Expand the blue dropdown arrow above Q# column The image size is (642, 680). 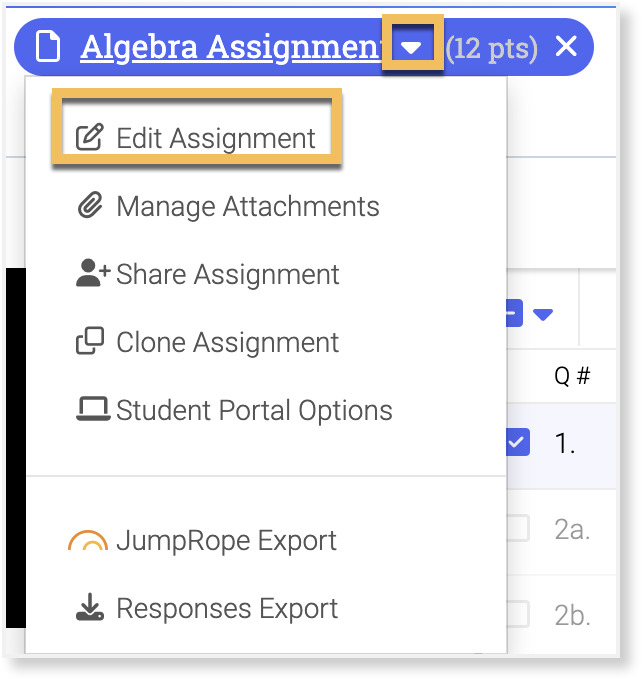(x=543, y=315)
